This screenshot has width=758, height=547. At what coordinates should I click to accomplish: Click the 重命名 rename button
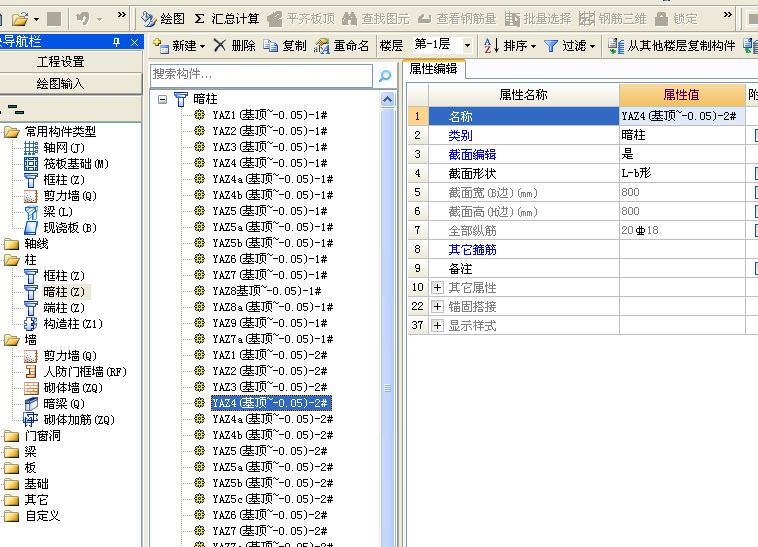(341, 46)
